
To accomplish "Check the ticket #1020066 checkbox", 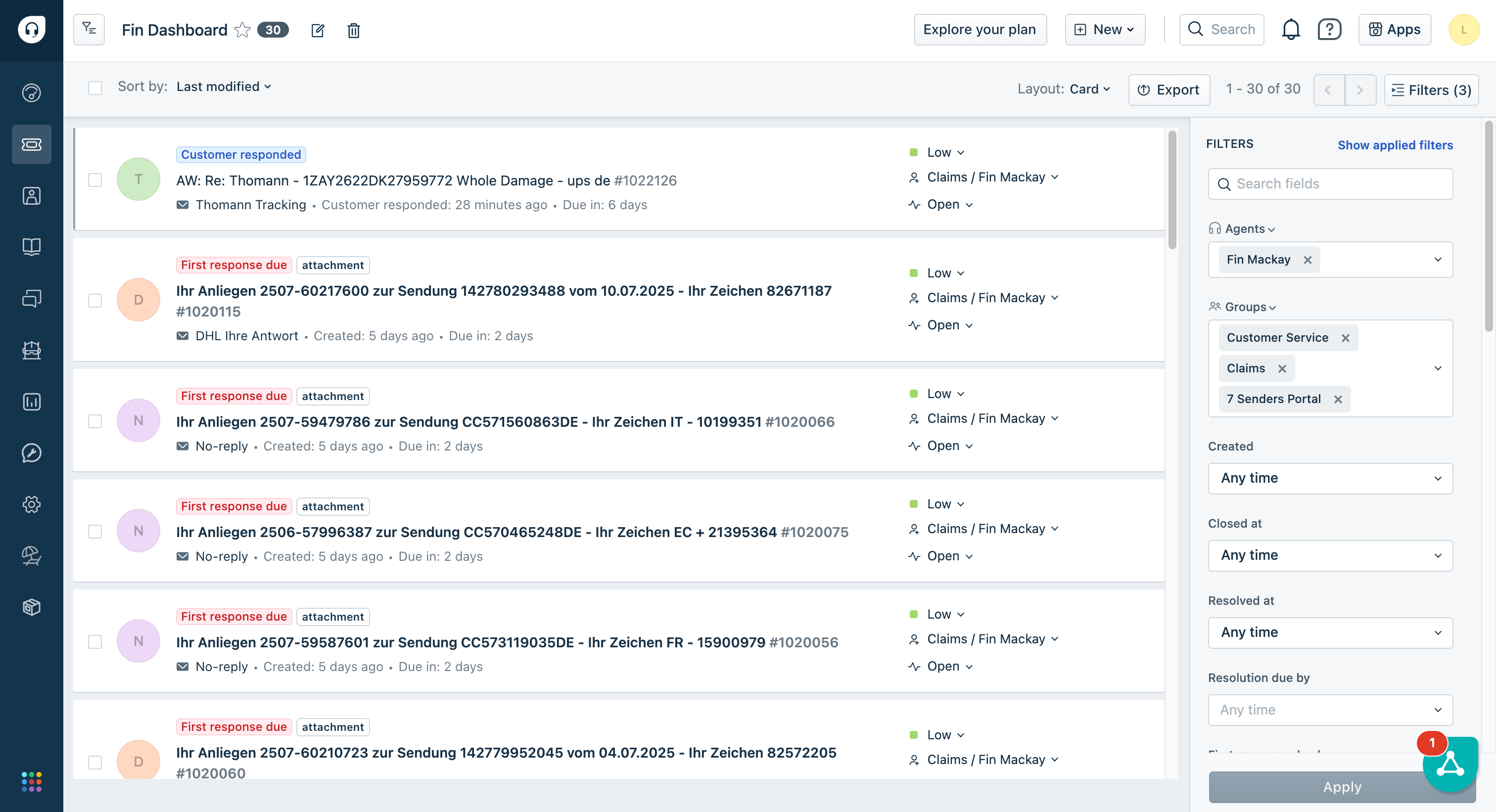I will [x=94, y=421].
